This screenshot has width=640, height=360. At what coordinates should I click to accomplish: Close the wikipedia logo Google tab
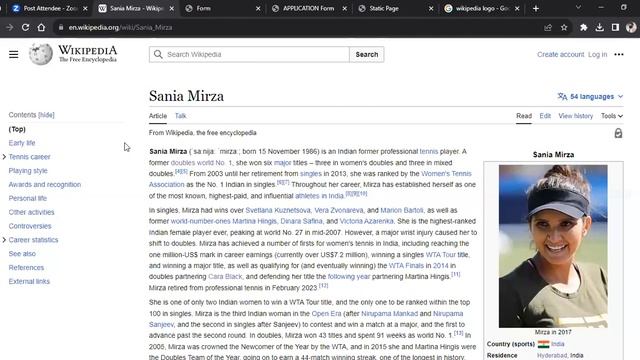(517, 8)
